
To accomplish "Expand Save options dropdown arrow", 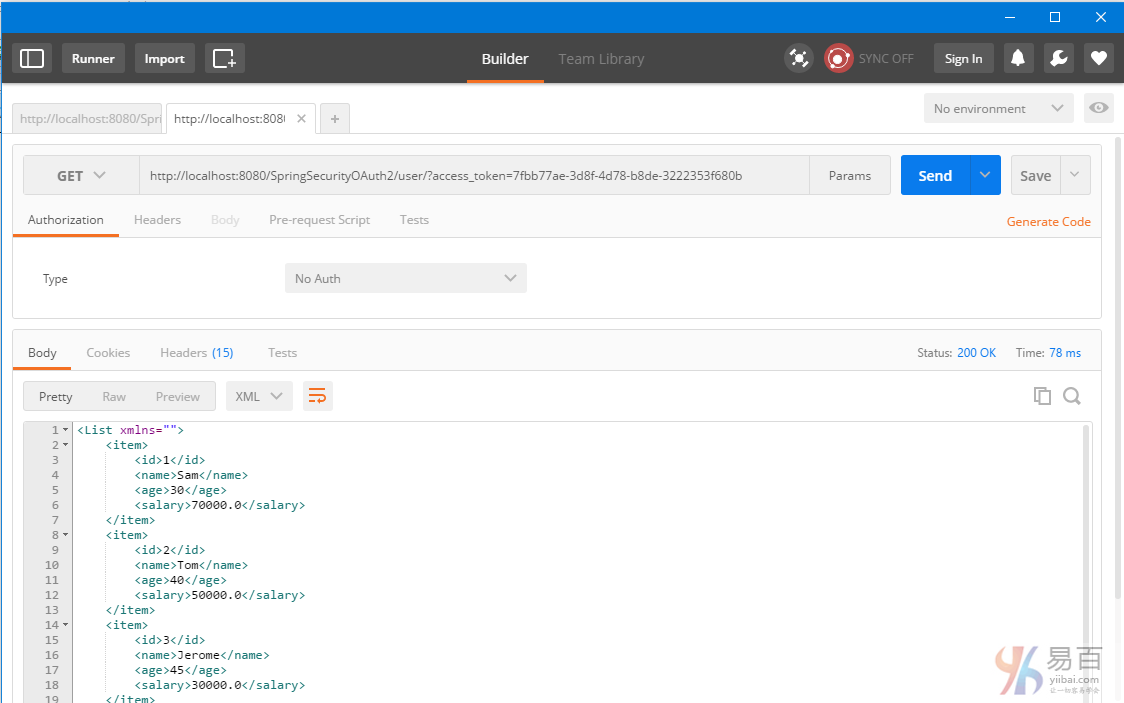I will (x=1075, y=176).
